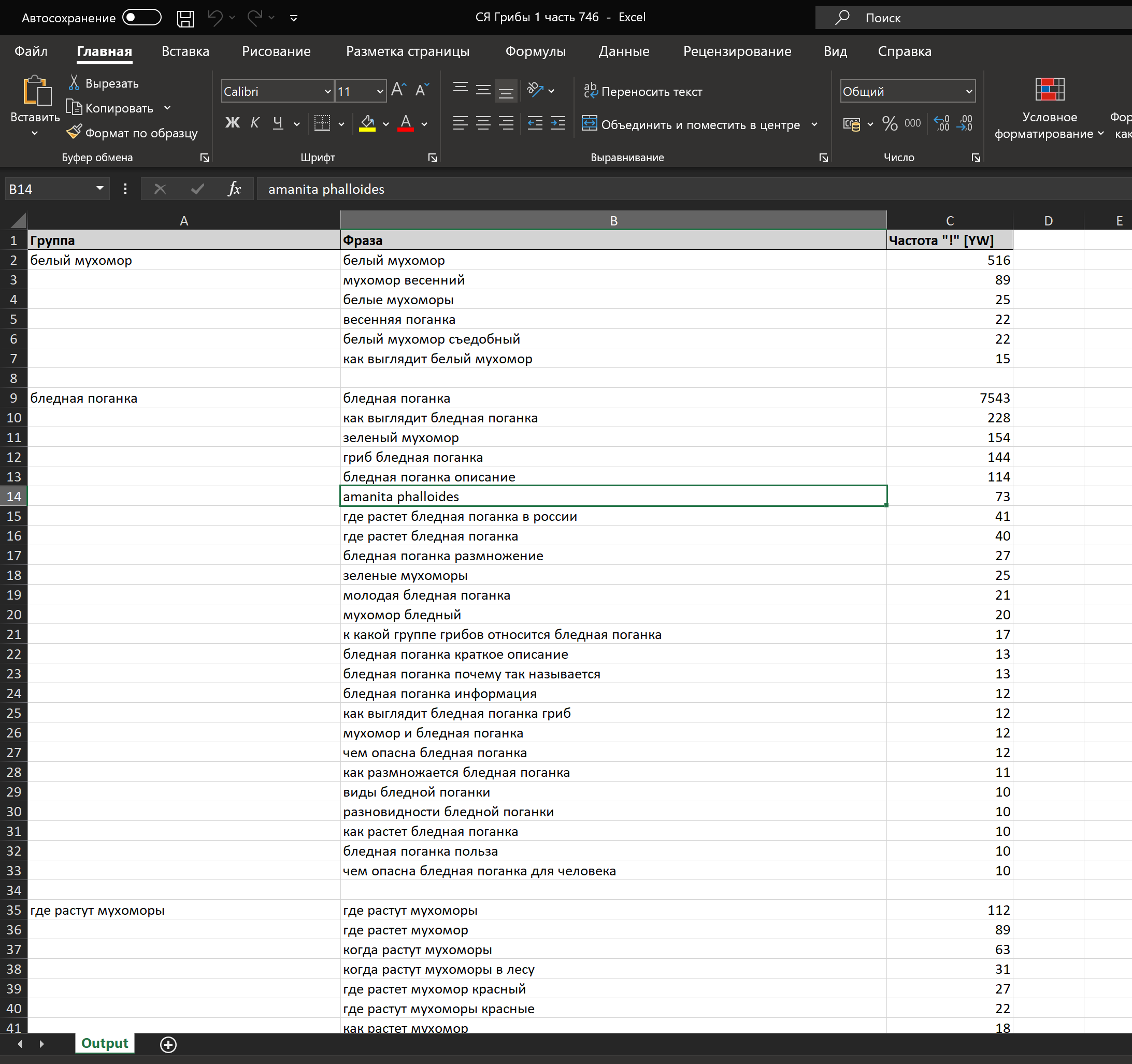The image size is (1132, 1064).
Task: Switch to the Данные ribbon tab
Action: 624,51
